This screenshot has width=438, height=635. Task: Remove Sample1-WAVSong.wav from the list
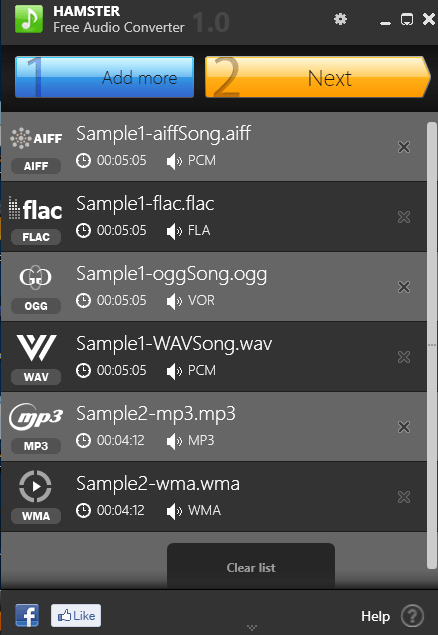click(x=404, y=357)
